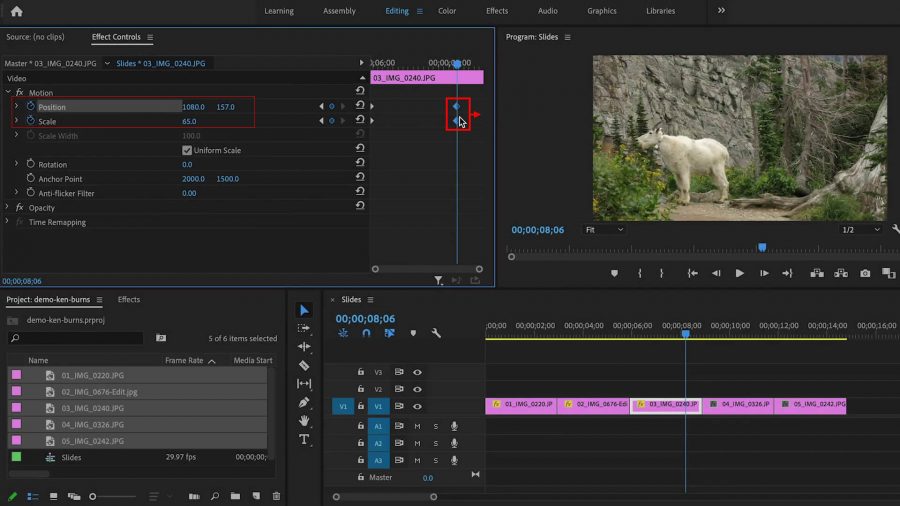900x506 pixels.
Task: Toggle Scale animation stopwatch
Action: (x=31, y=120)
